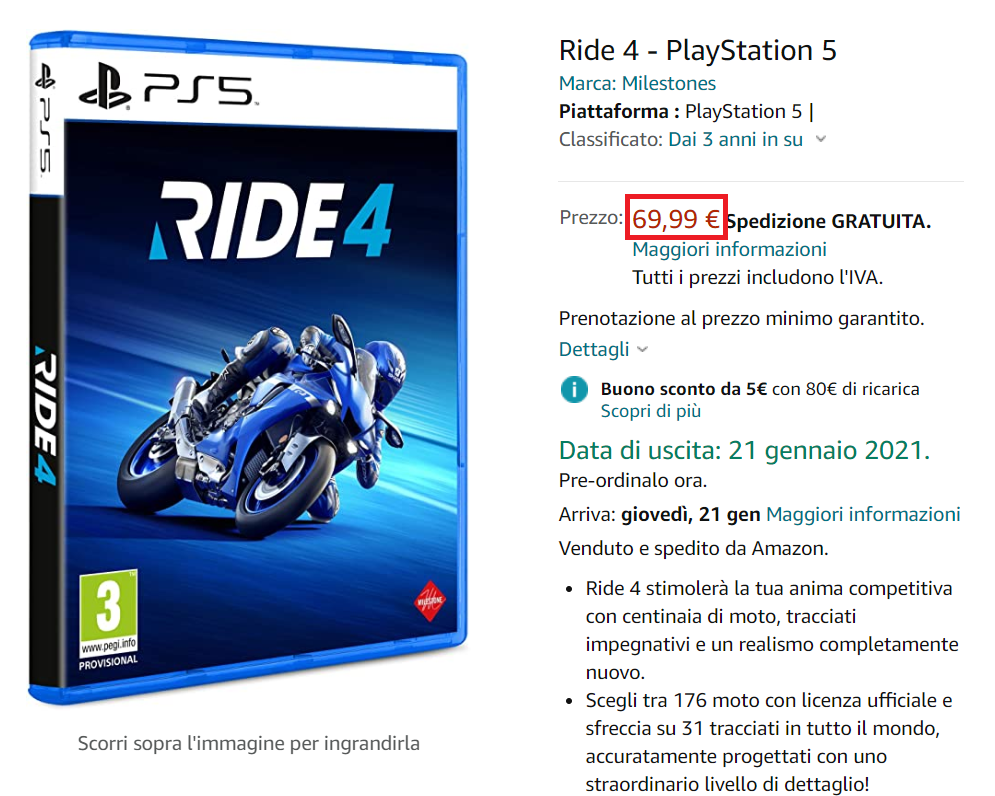995x796 pixels.
Task: Click the red Milestone logo on cover
Action: pos(430,600)
